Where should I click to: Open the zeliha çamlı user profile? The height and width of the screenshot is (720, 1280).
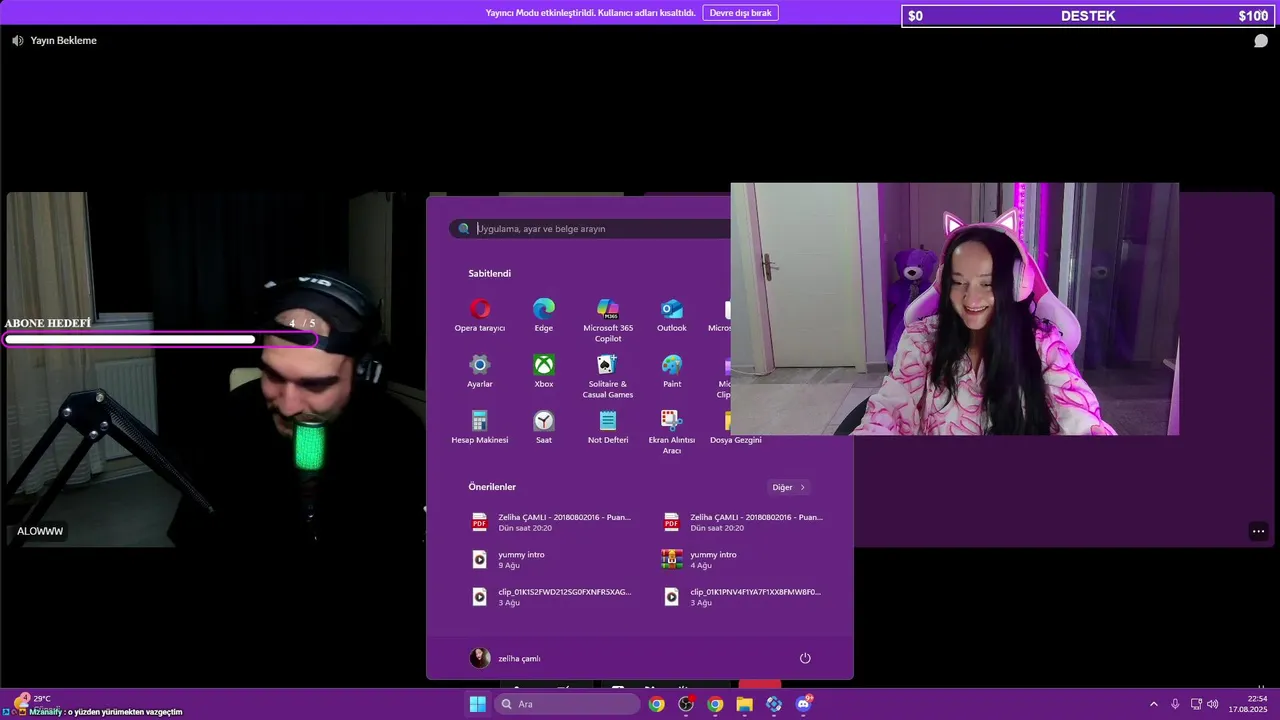click(505, 658)
